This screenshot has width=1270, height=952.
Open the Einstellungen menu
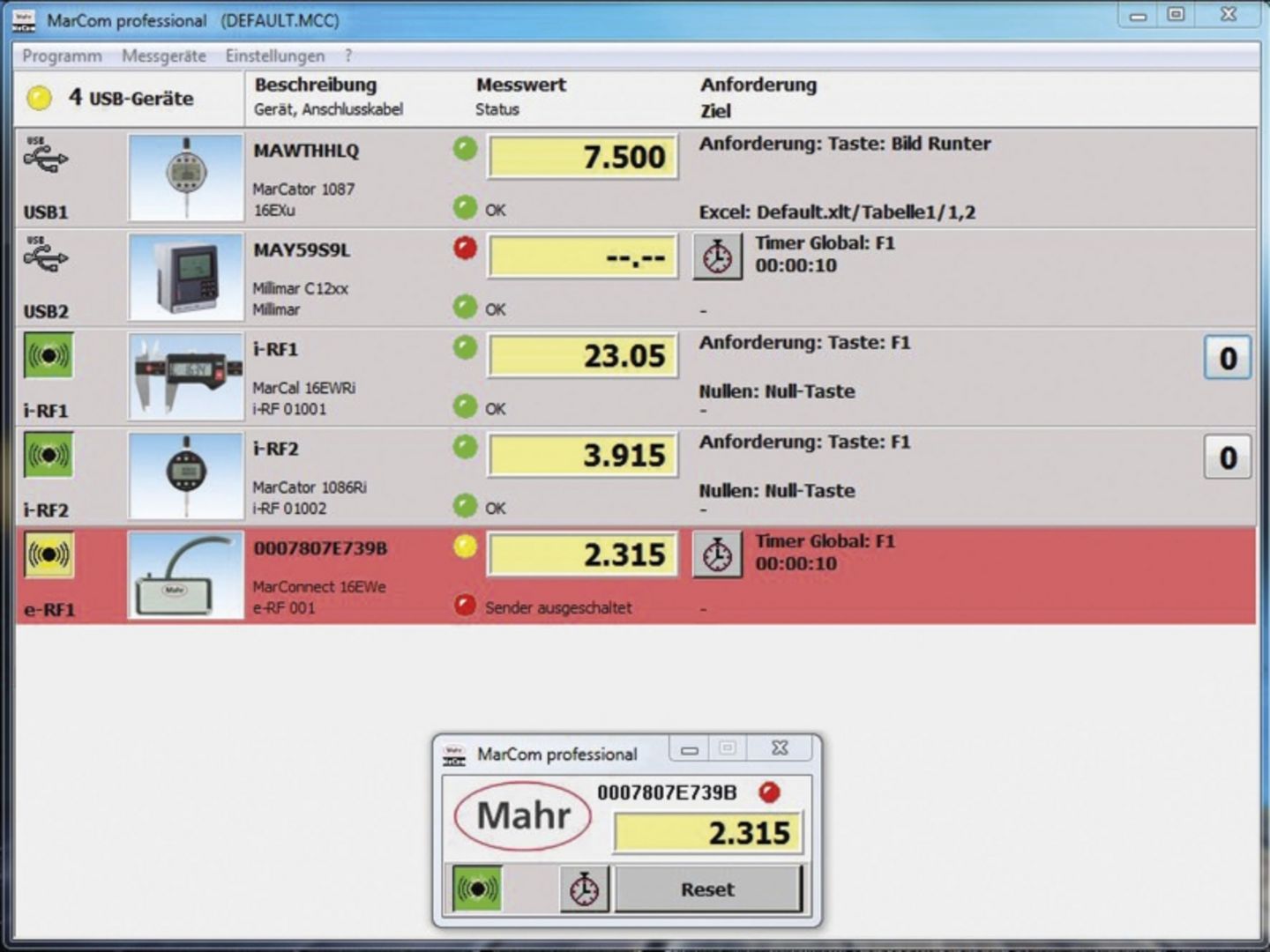pos(275,56)
